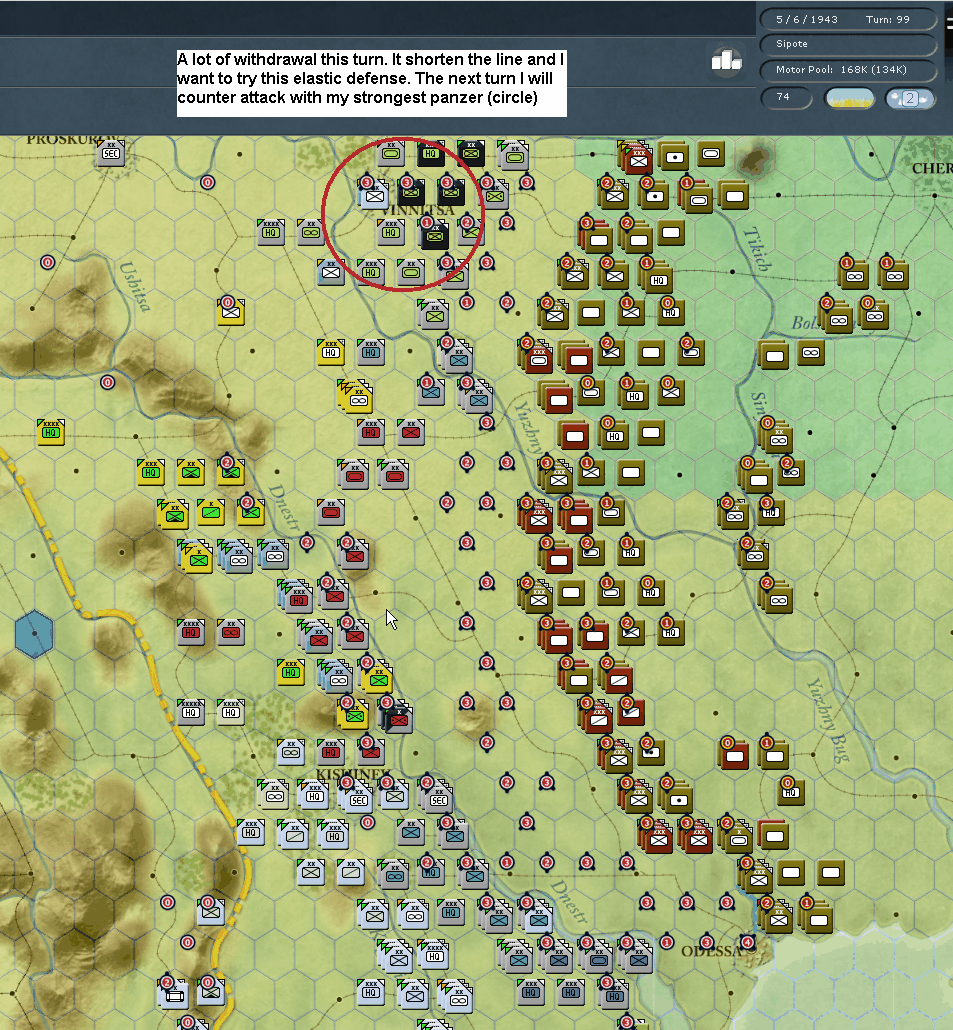Viewport: 953px width, 1030px height.
Task: Click the clear weather wheat field indicator
Action: (x=849, y=99)
